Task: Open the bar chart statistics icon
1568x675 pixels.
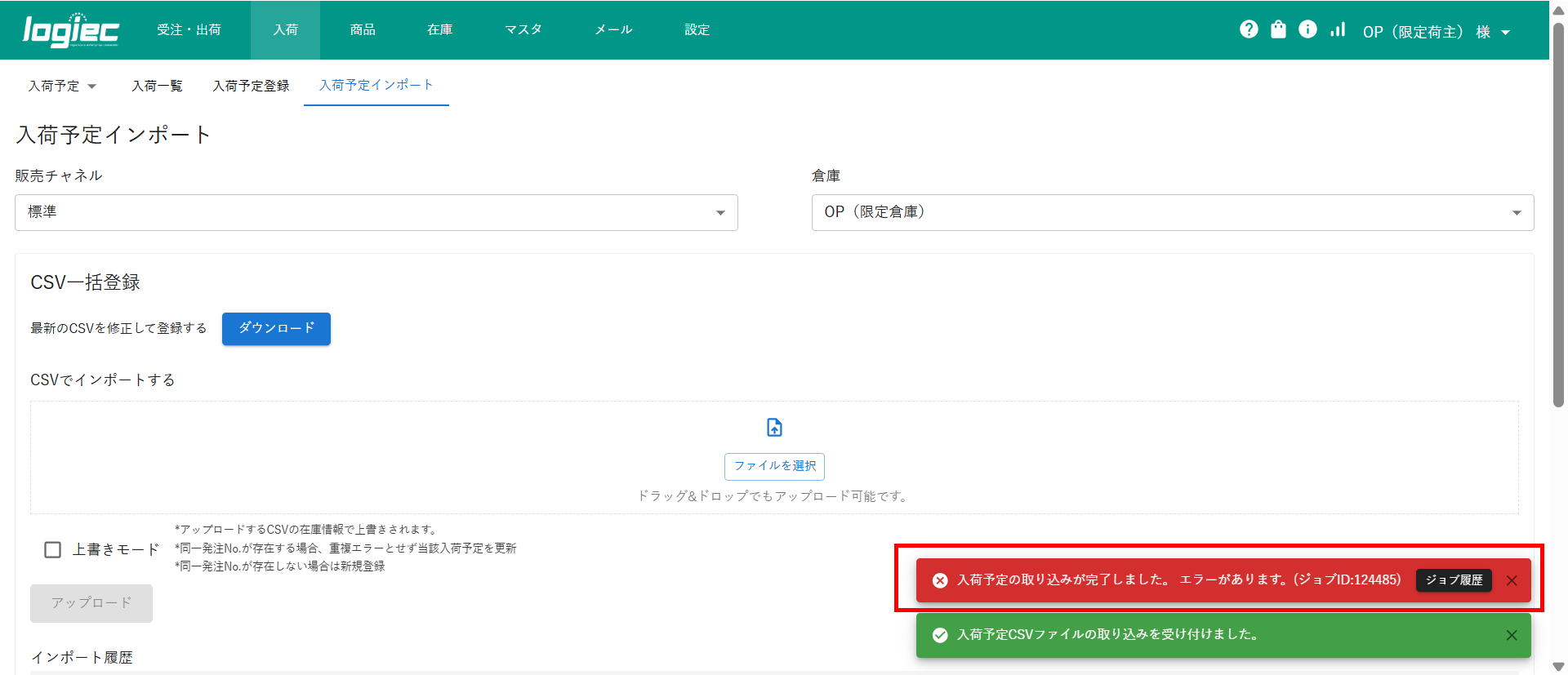Action: [x=1338, y=29]
